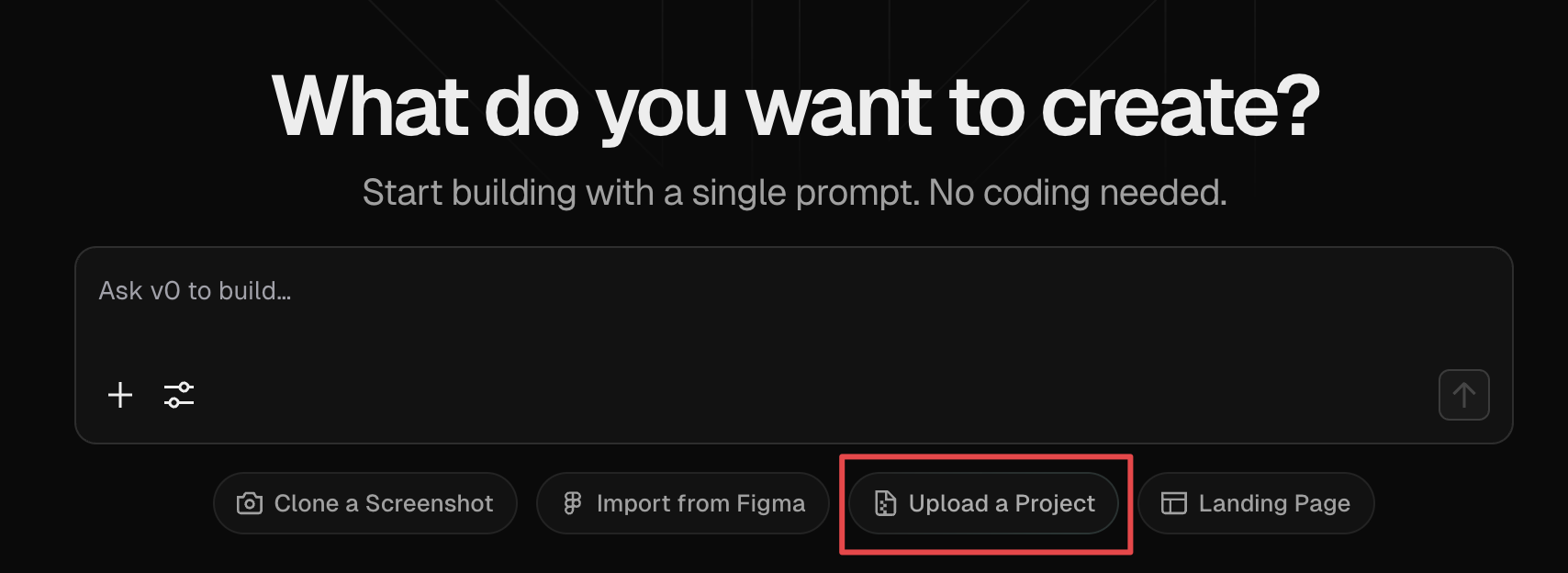
Task: Click the file icon on Upload a Project
Action: (885, 503)
